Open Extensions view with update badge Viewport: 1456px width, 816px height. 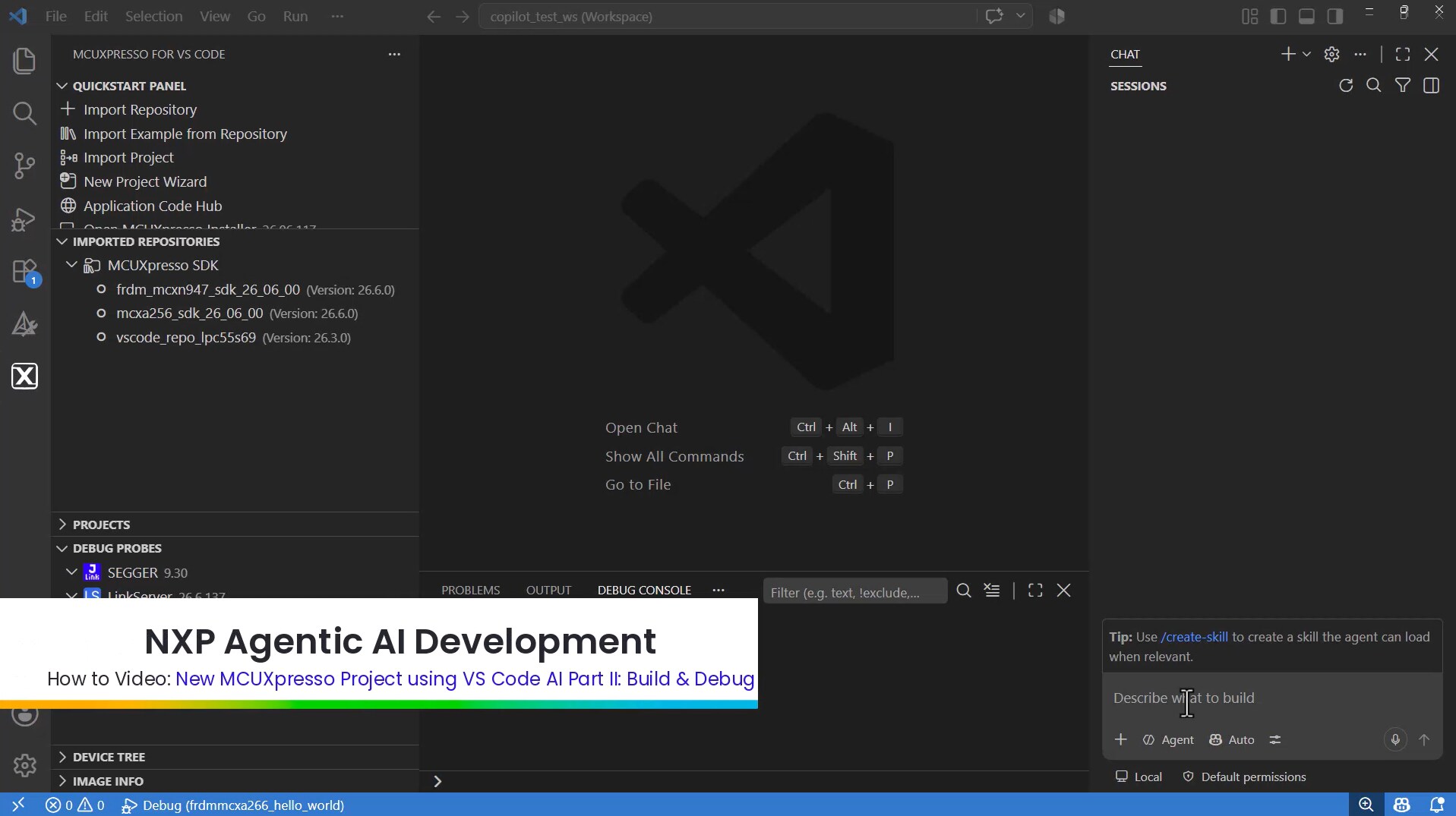click(24, 272)
